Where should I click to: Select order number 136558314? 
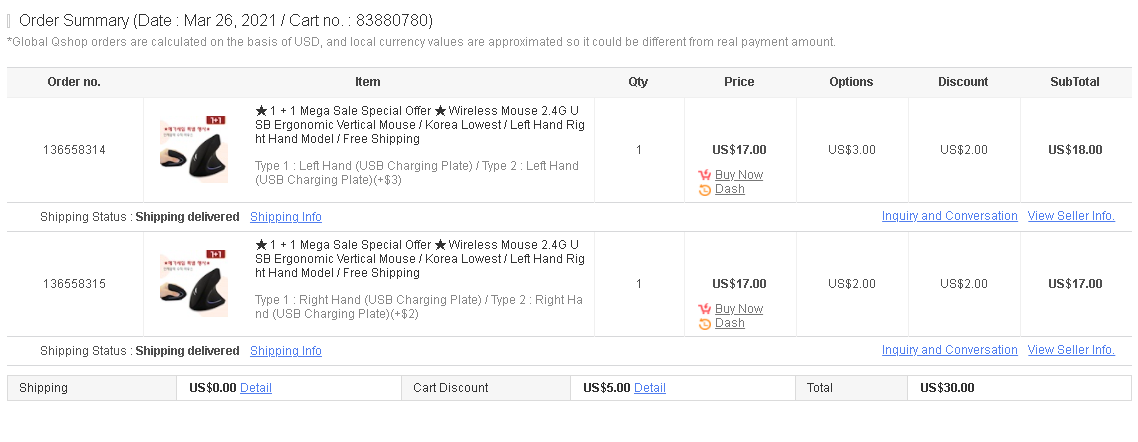coord(74,150)
